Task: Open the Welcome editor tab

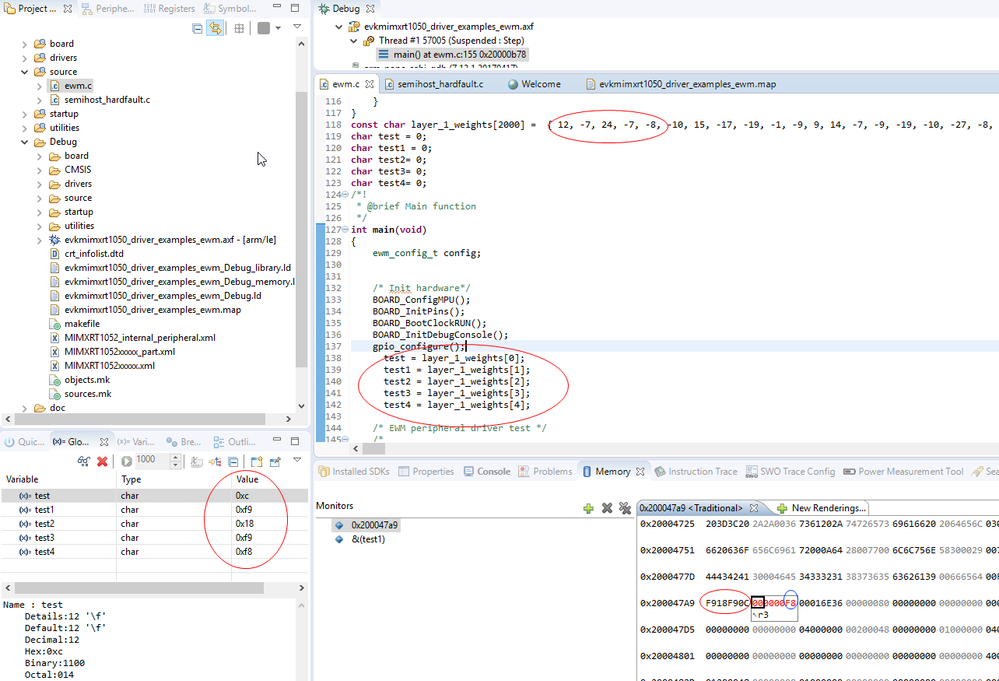Action: click(534, 84)
